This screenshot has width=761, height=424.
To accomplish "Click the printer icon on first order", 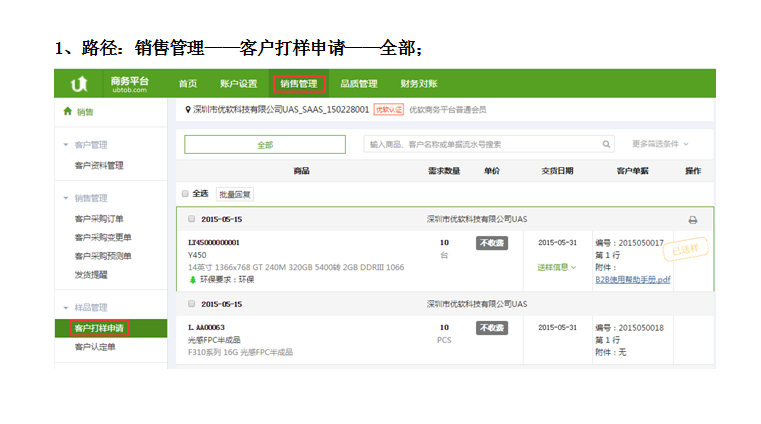I will (692, 220).
